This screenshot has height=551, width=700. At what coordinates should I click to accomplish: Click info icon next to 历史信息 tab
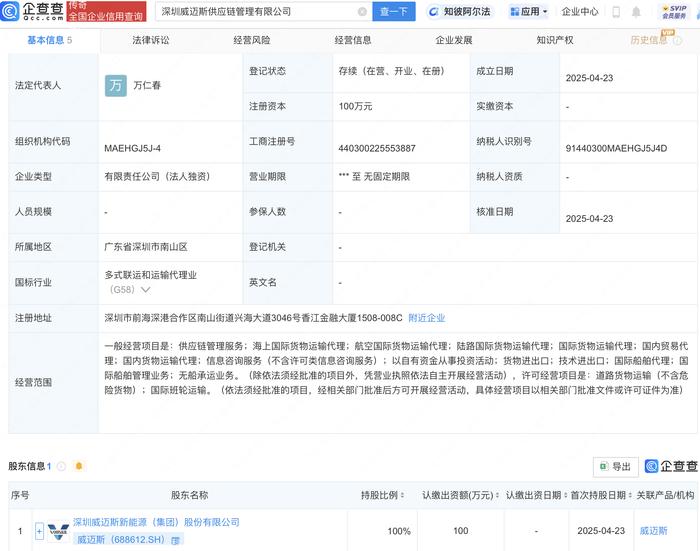[x=678, y=41]
